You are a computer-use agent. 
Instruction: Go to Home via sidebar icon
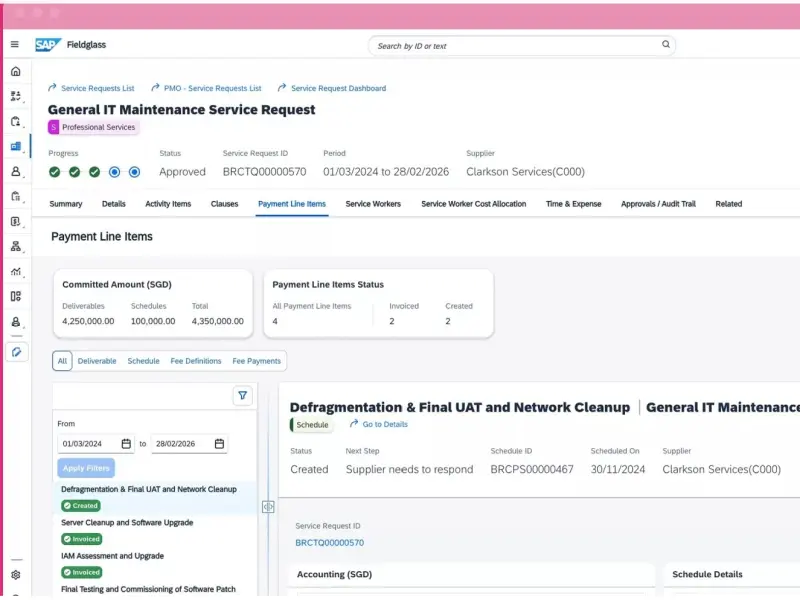click(15, 71)
